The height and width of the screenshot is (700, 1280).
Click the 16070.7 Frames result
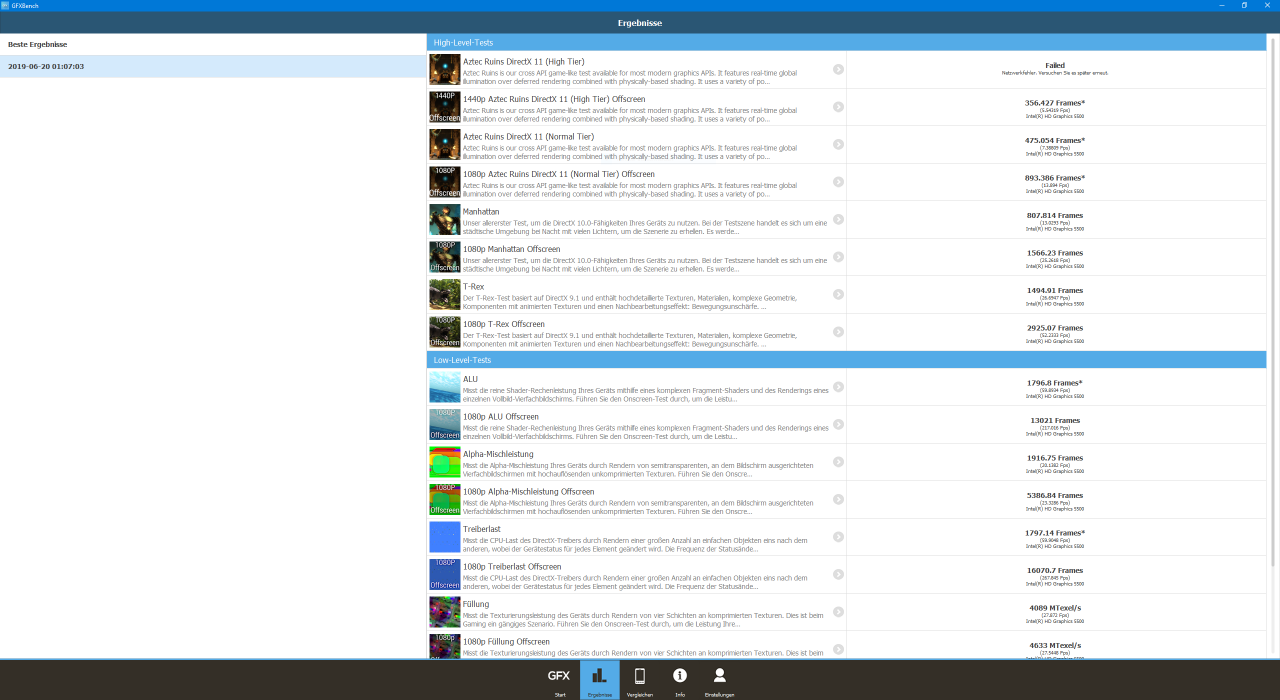[1055, 570]
